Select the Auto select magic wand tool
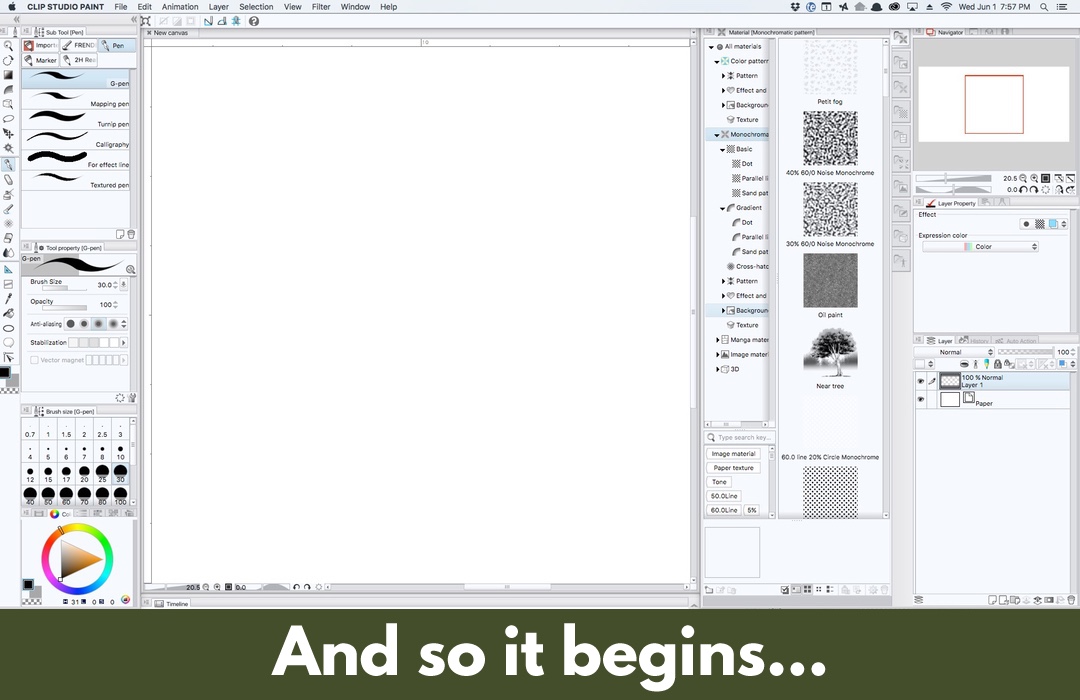This screenshot has height=700, width=1080. coord(8,148)
